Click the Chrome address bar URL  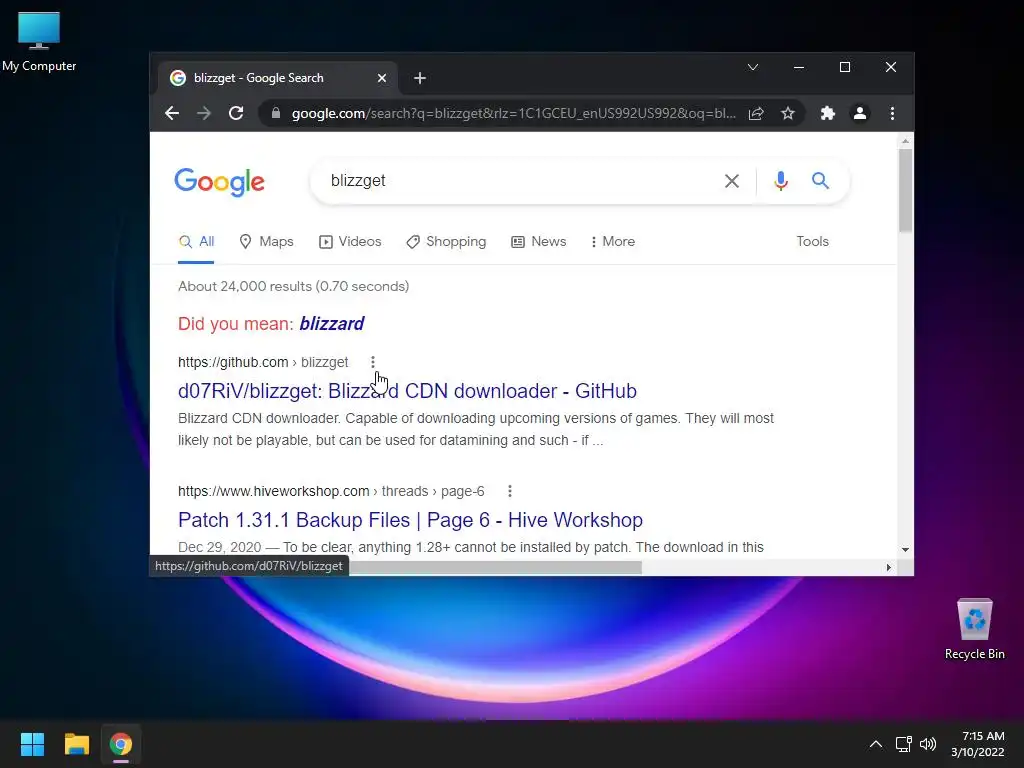coord(513,114)
